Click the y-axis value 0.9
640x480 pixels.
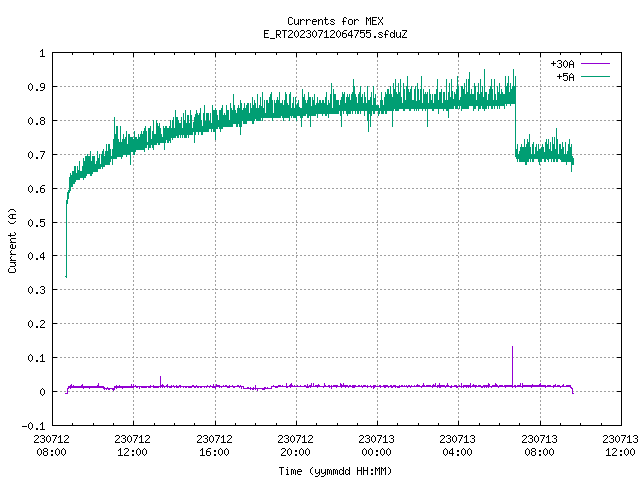36,87
